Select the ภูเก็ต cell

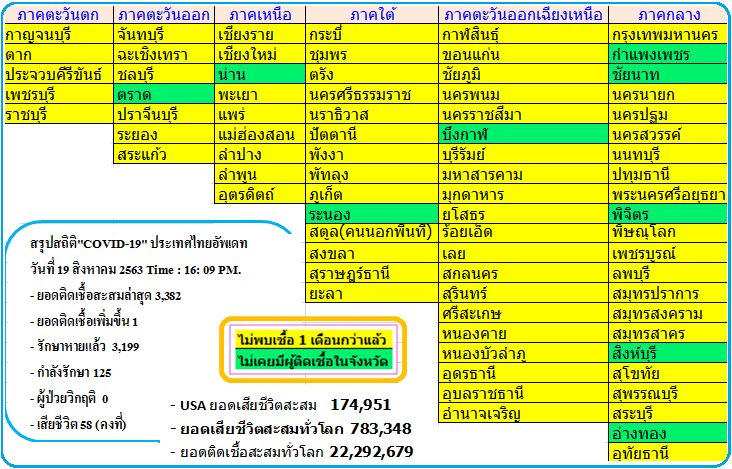tap(372, 194)
